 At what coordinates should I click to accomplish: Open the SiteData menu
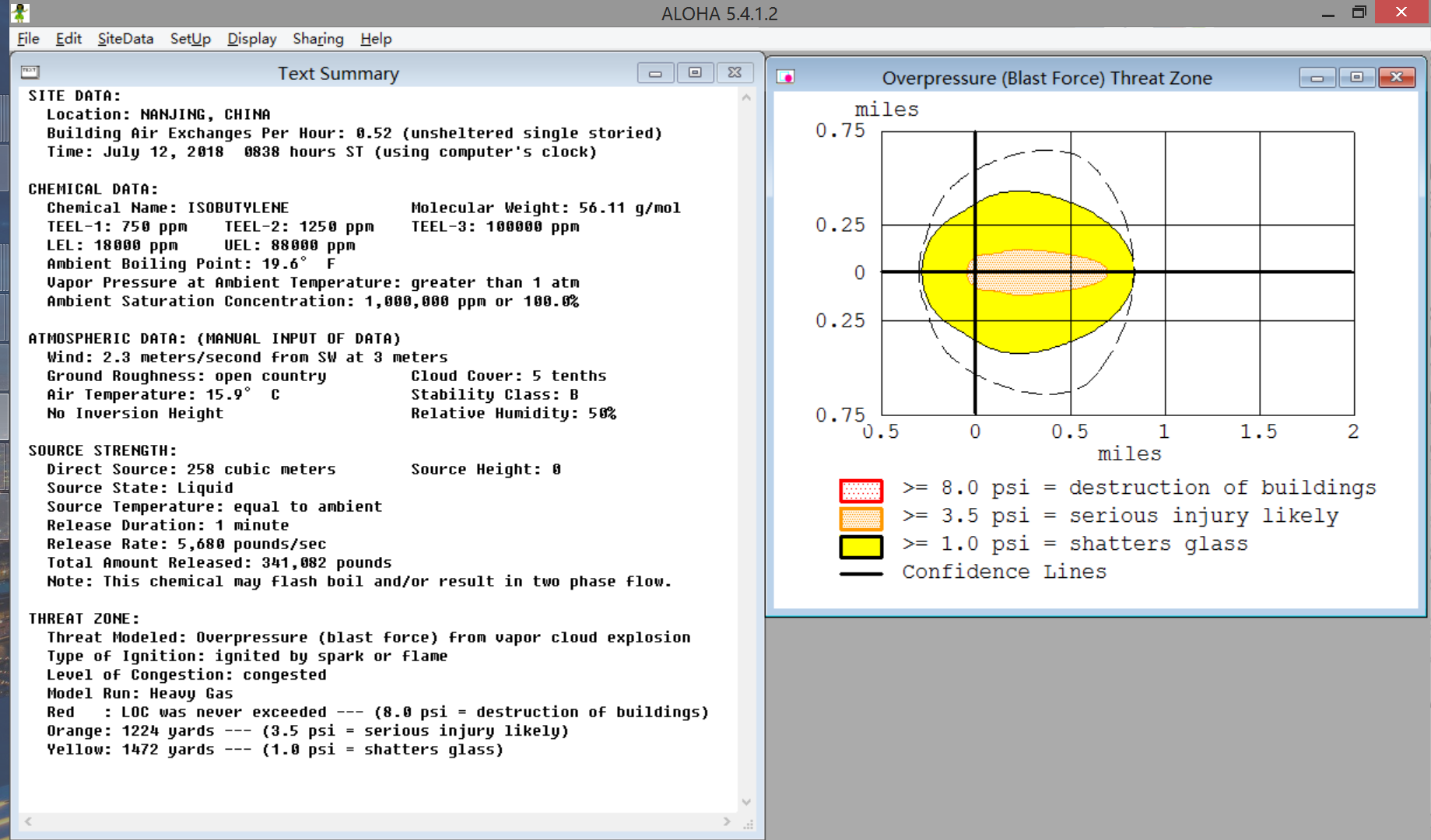click(125, 39)
